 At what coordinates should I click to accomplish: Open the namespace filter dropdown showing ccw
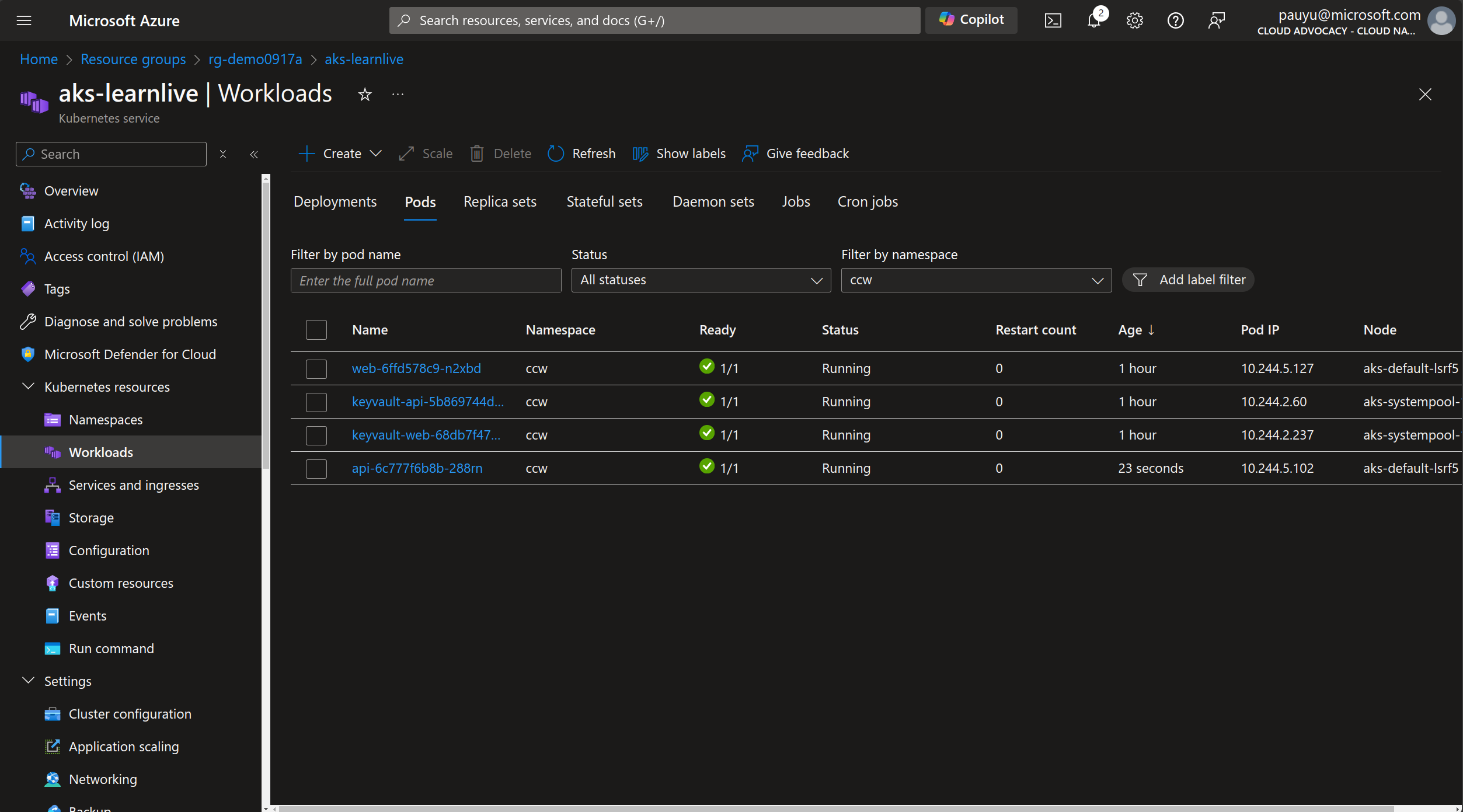coord(976,280)
